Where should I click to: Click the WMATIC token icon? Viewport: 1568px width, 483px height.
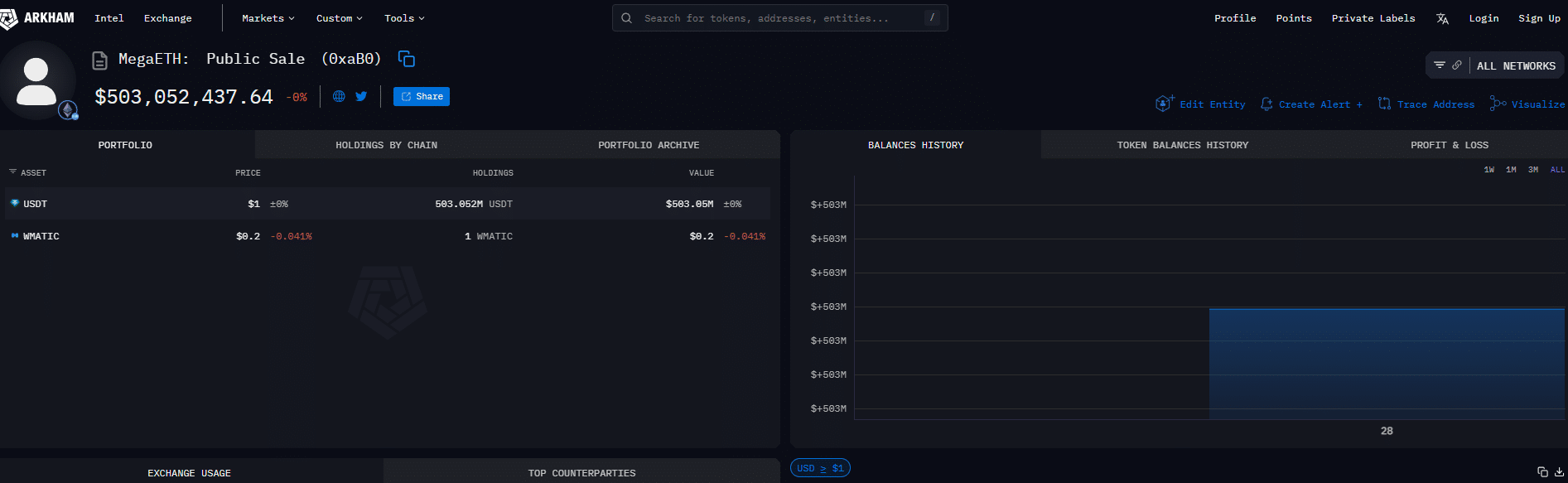pos(15,236)
